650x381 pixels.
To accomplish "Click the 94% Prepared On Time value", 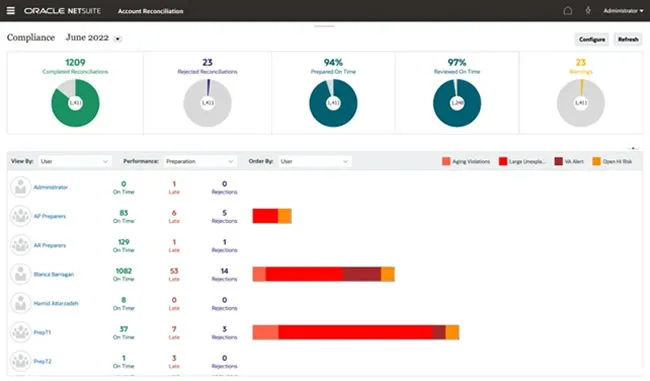I will click(x=333, y=62).
